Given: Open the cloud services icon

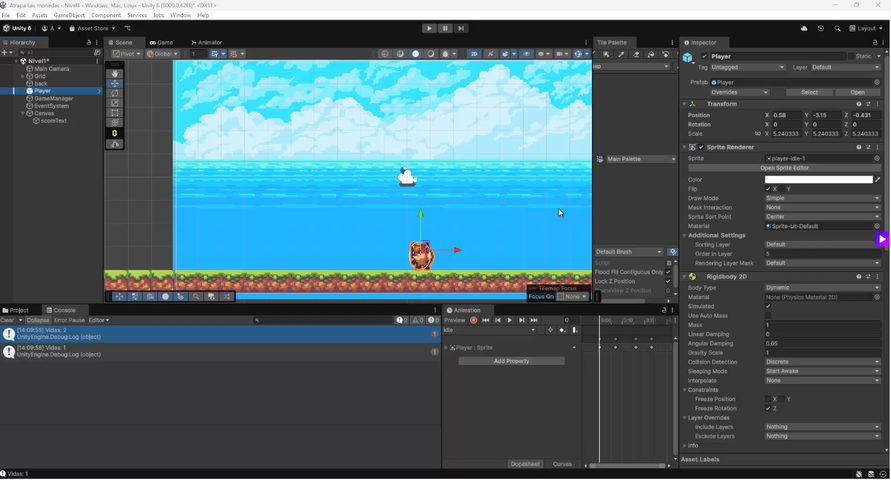Looking at the screenshot, I should click(804, 28).
